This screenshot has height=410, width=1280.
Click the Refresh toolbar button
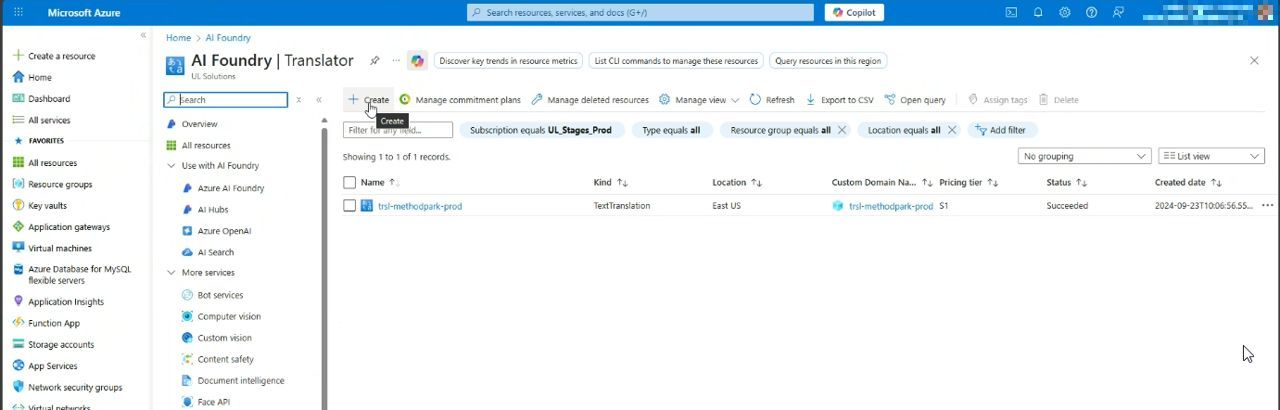[x=771, y=100]
